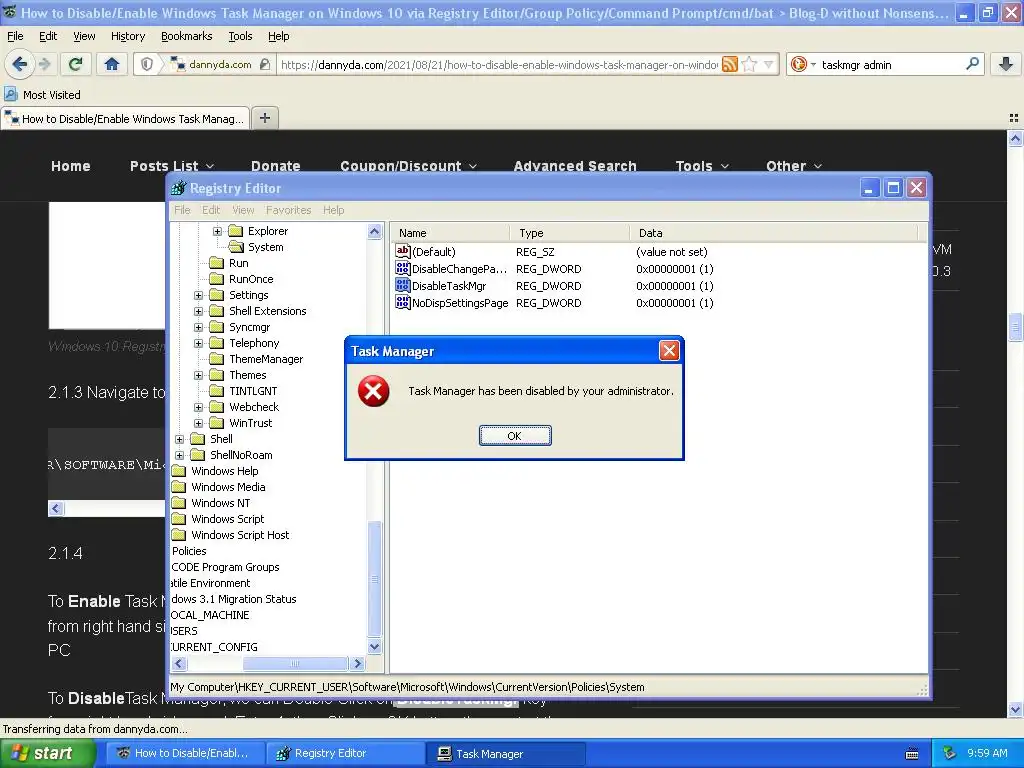
Task: Expand the Settings registry key
Action: 199,295
